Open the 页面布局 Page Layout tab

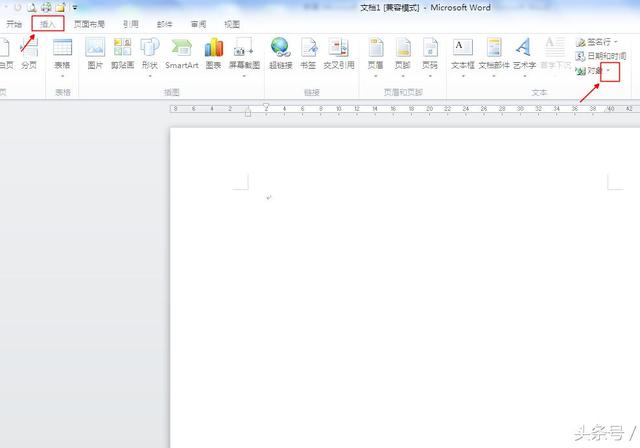pos(89,23)
